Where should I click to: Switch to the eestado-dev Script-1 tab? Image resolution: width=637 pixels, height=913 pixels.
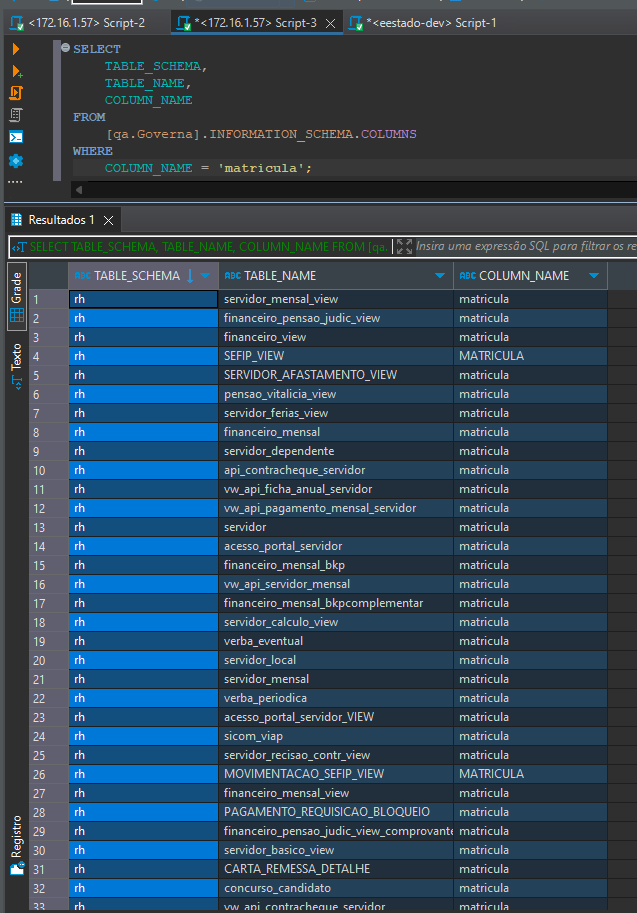[423, 23]
